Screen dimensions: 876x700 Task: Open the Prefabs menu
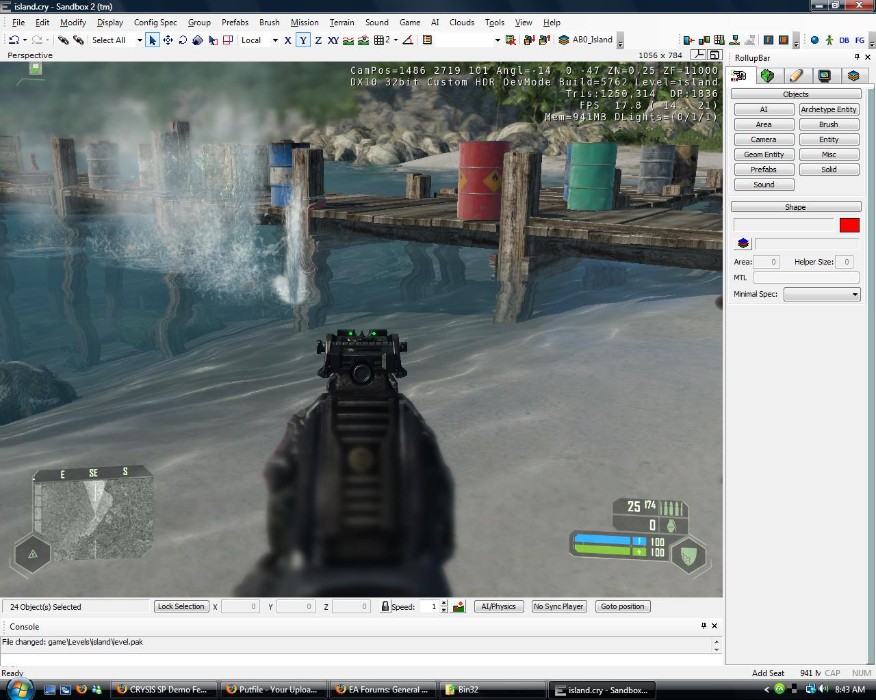point(235,22)
